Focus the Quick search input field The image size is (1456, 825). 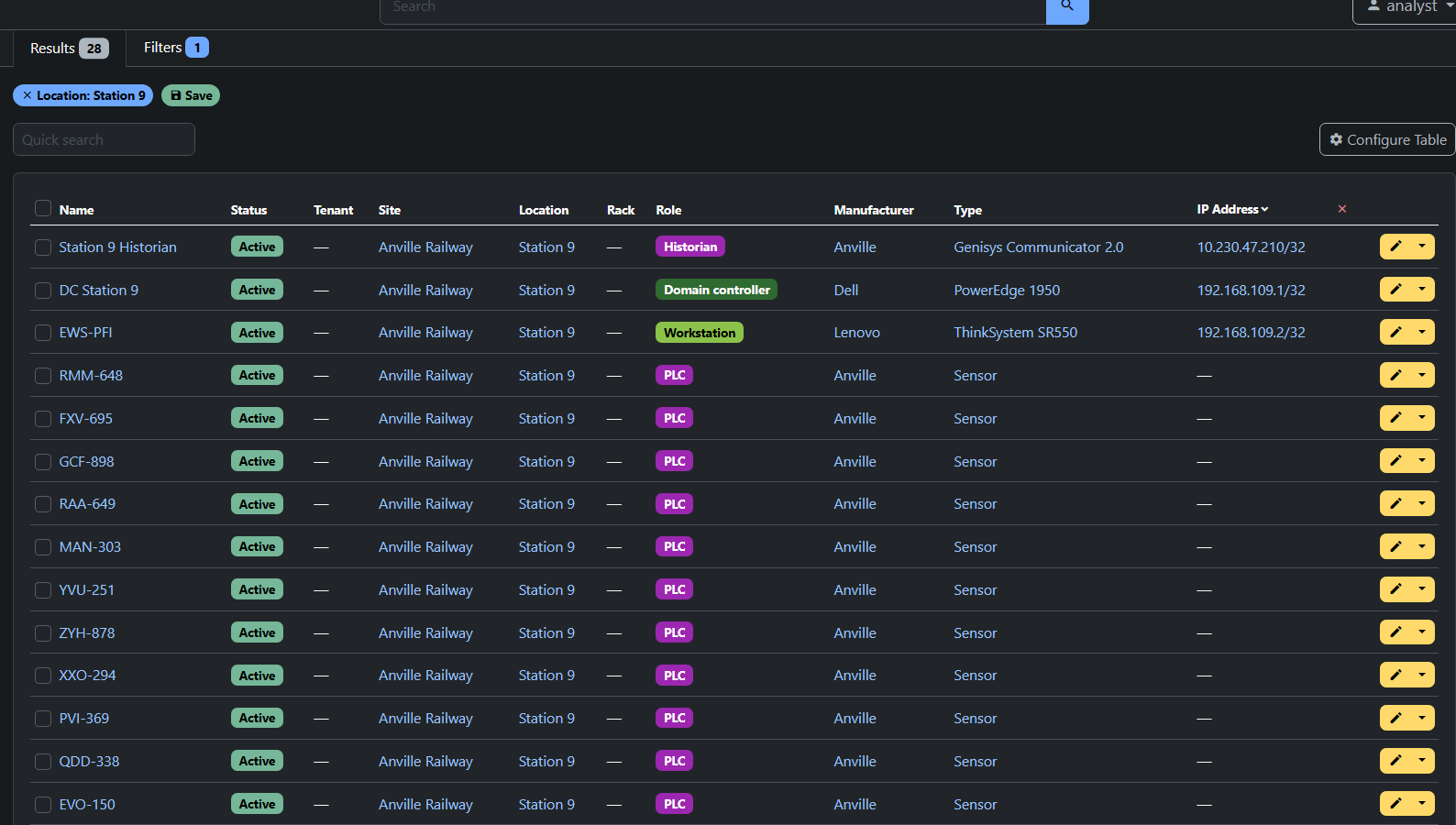click(104, 139)
